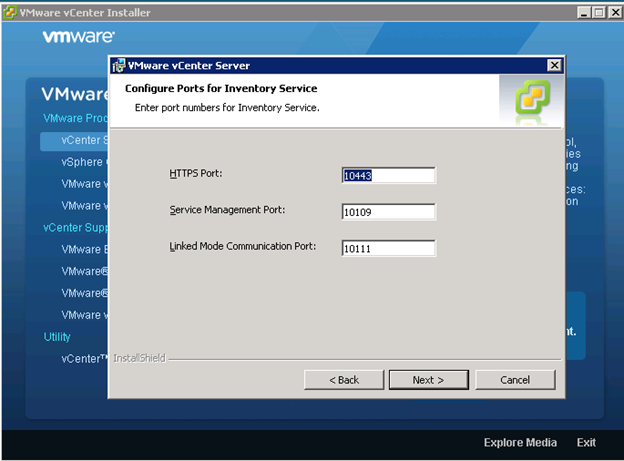Viewport: 624px width, 461px height.
Task: Click the Utility heading in the installer
Action: point(57,337)
